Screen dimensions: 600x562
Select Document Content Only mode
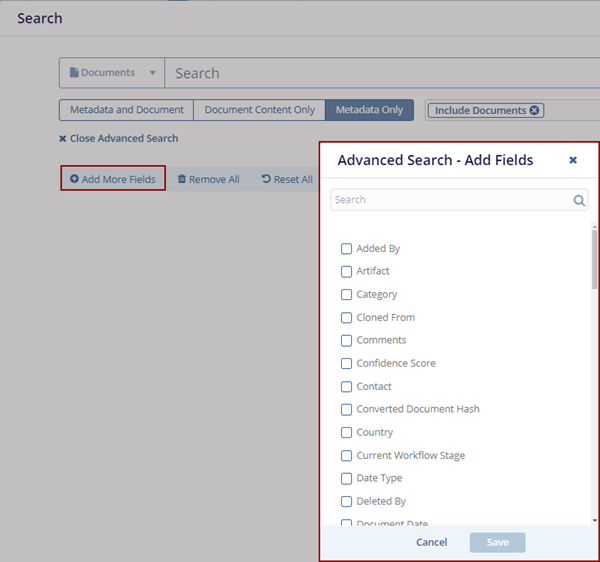pos(259,110)
